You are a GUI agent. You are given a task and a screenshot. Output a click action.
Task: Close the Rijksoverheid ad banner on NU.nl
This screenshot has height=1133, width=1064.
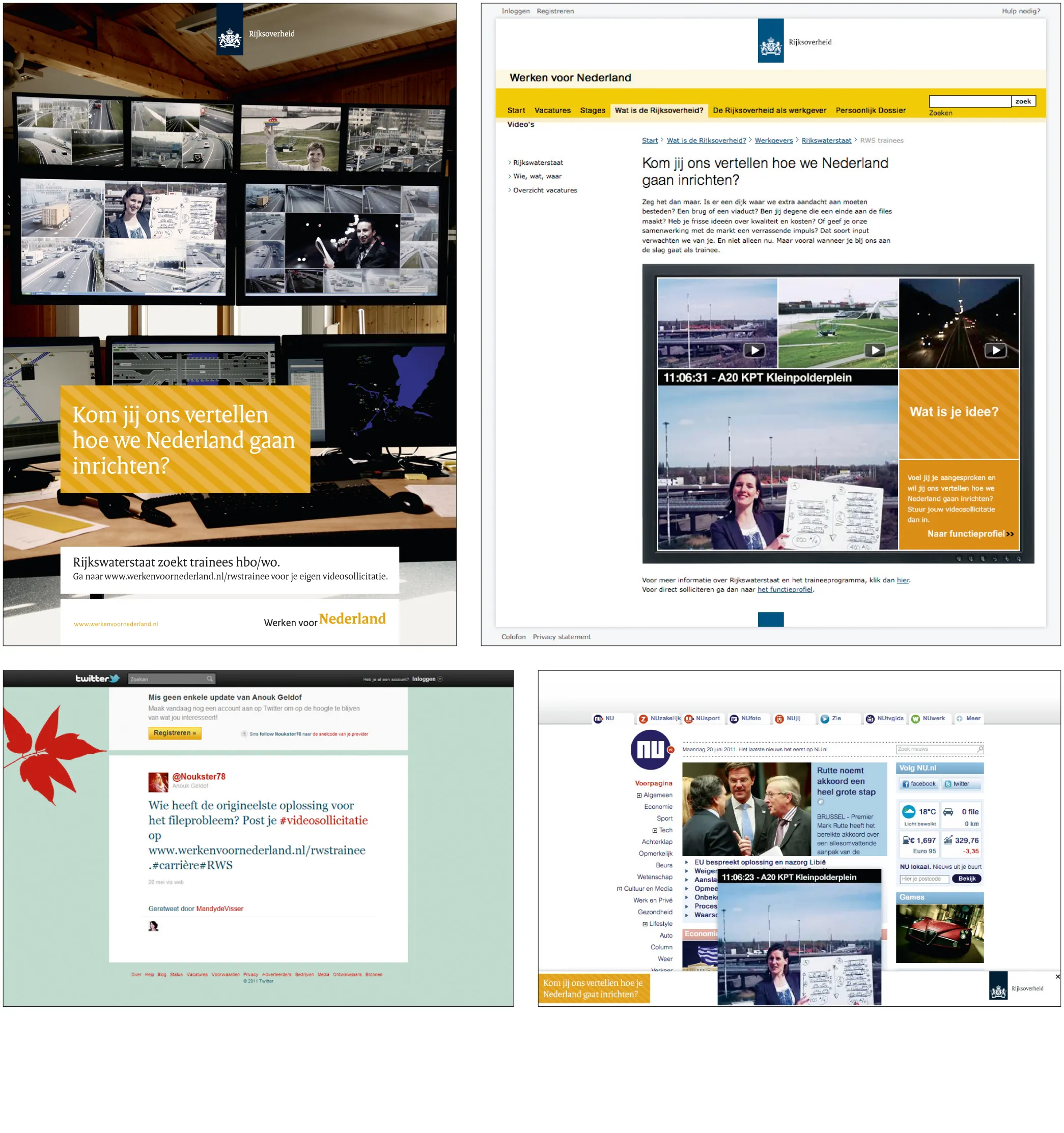(x=1057, y=976)
